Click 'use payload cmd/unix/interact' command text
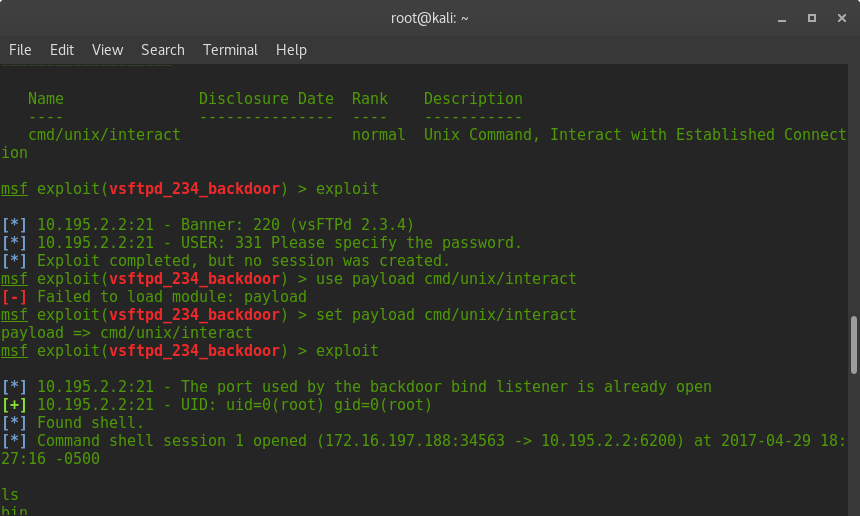The image size is (860, 516). tap(446, 279)
